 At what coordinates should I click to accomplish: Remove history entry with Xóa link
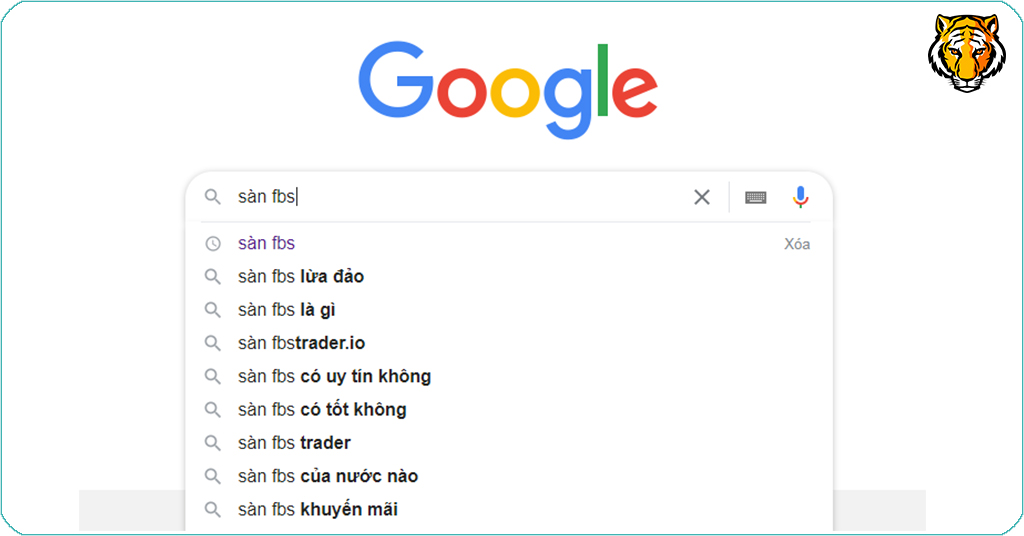click(796, 244)
